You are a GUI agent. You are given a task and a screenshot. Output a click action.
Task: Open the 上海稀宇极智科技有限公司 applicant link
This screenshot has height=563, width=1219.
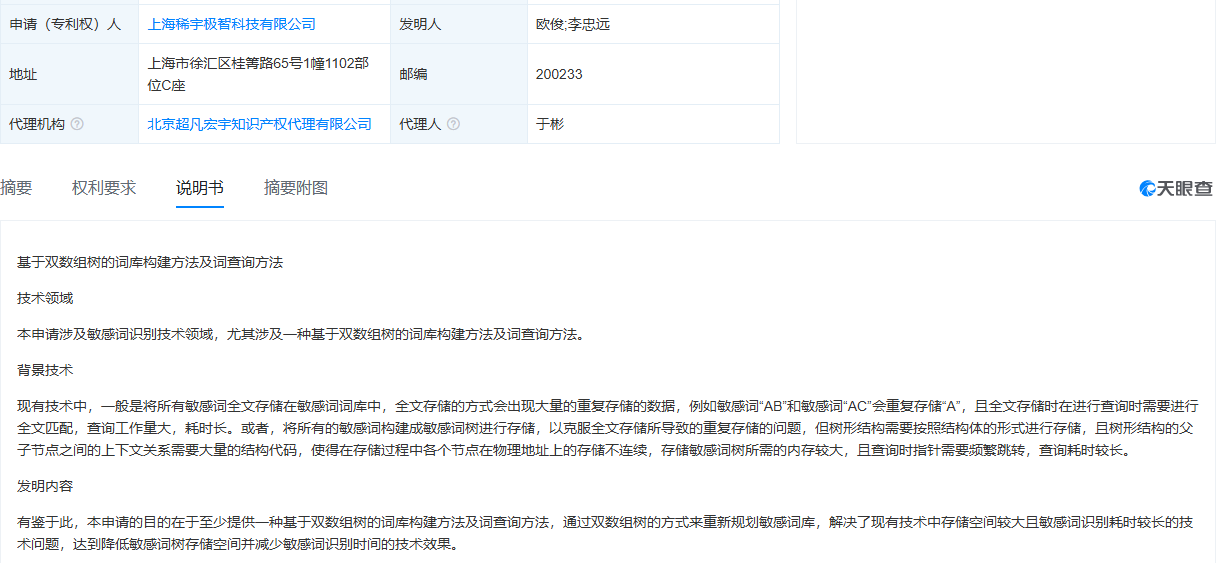point(231,24)
